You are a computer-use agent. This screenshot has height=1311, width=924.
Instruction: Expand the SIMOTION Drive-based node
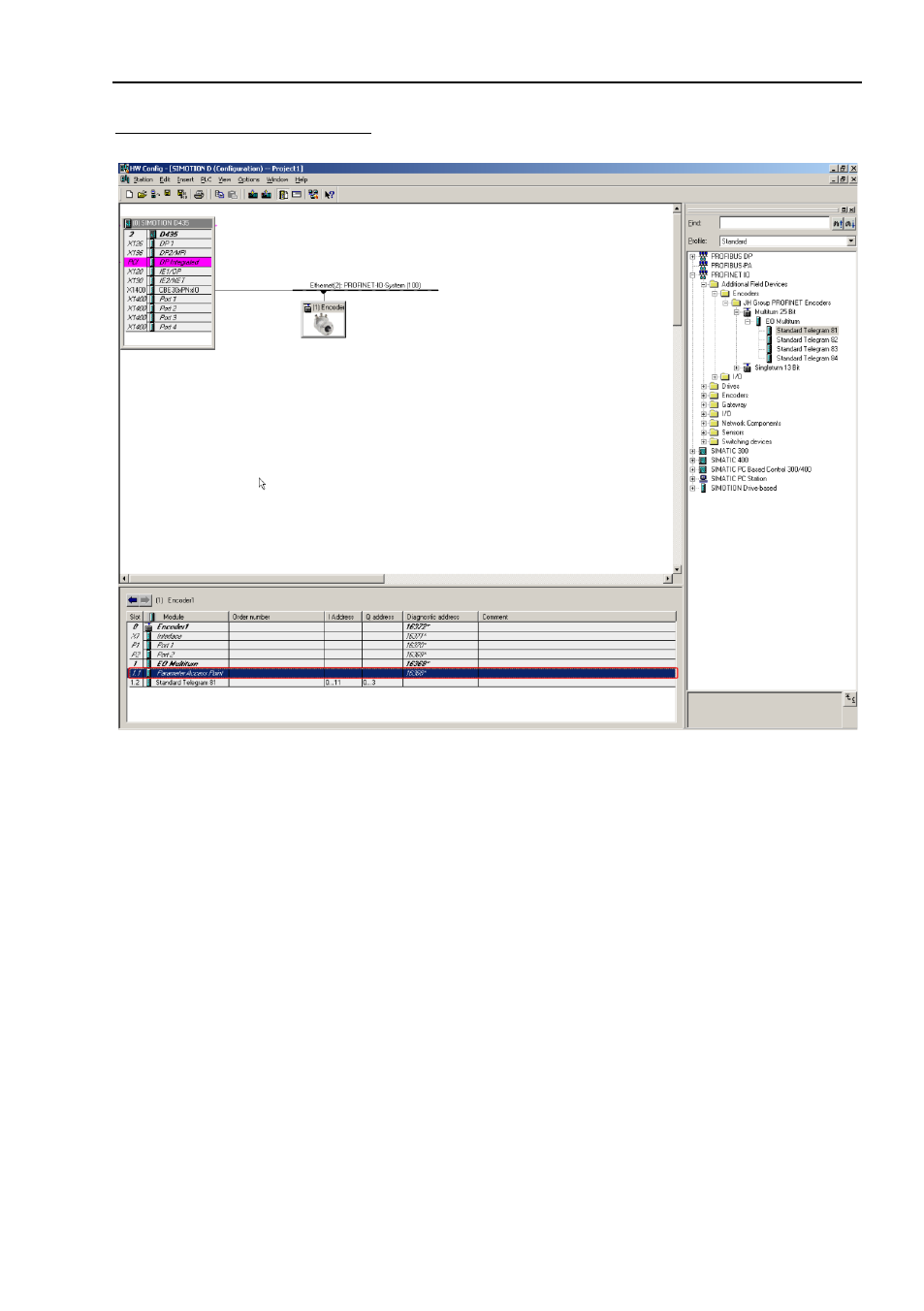692,488
